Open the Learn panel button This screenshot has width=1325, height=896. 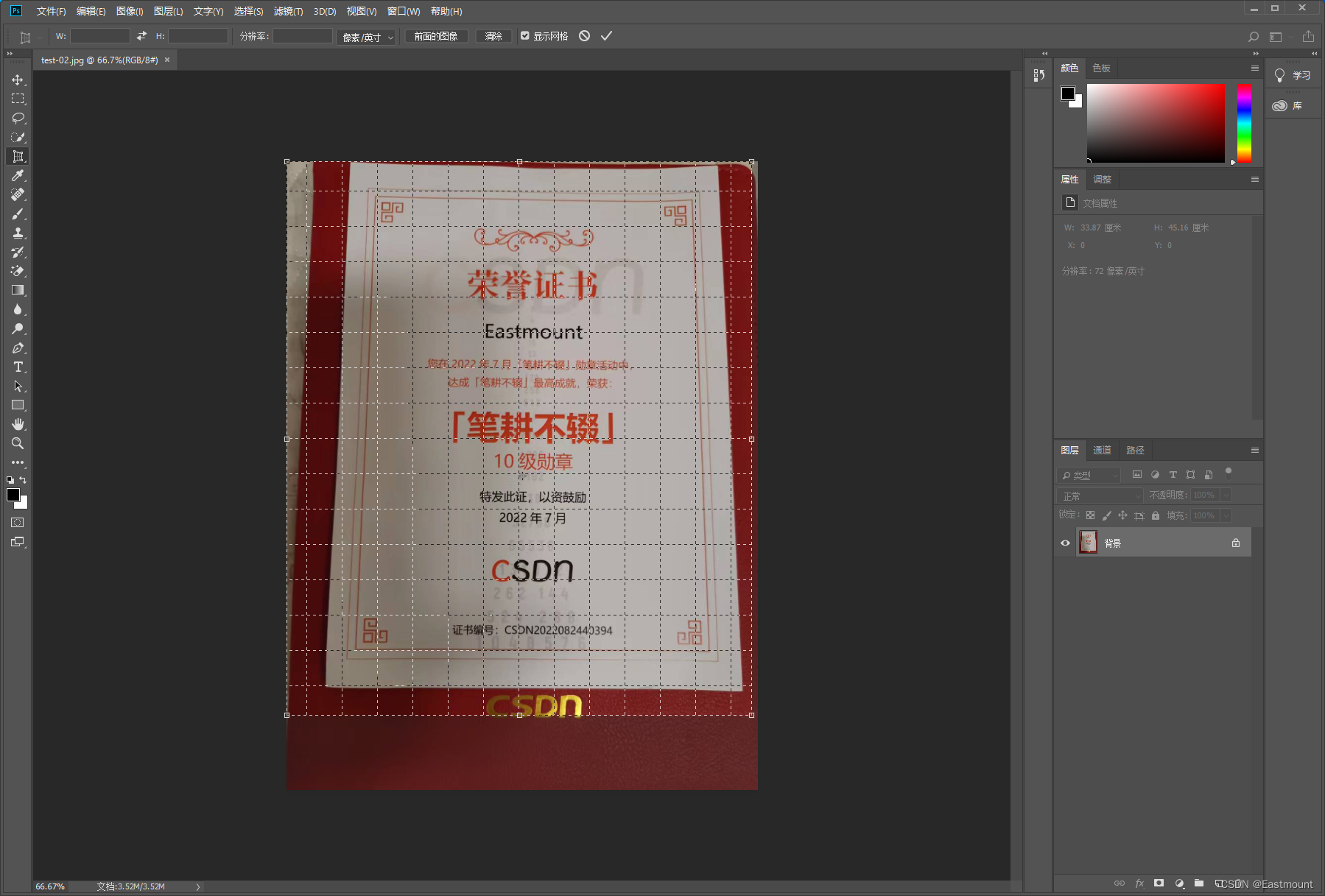(x=1293, y=76)
